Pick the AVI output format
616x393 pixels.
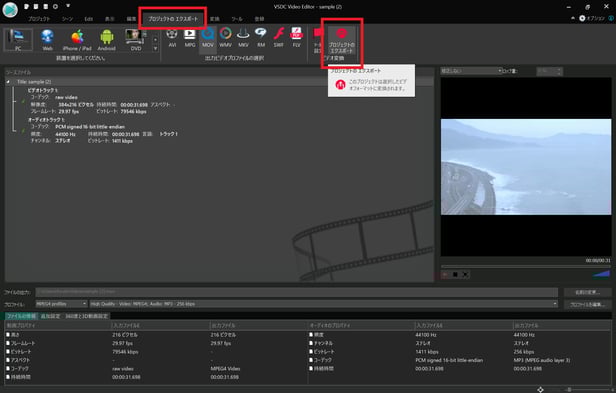click(x=172, y=37)
